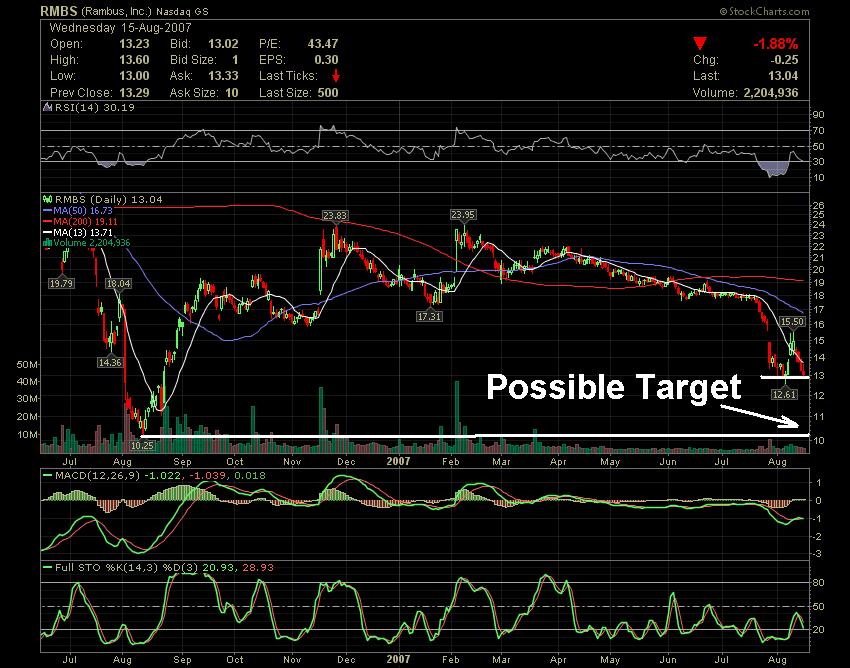Click the -1.88% percent change figure
This screenshot has height=668, width=850.
pos(776,43)
